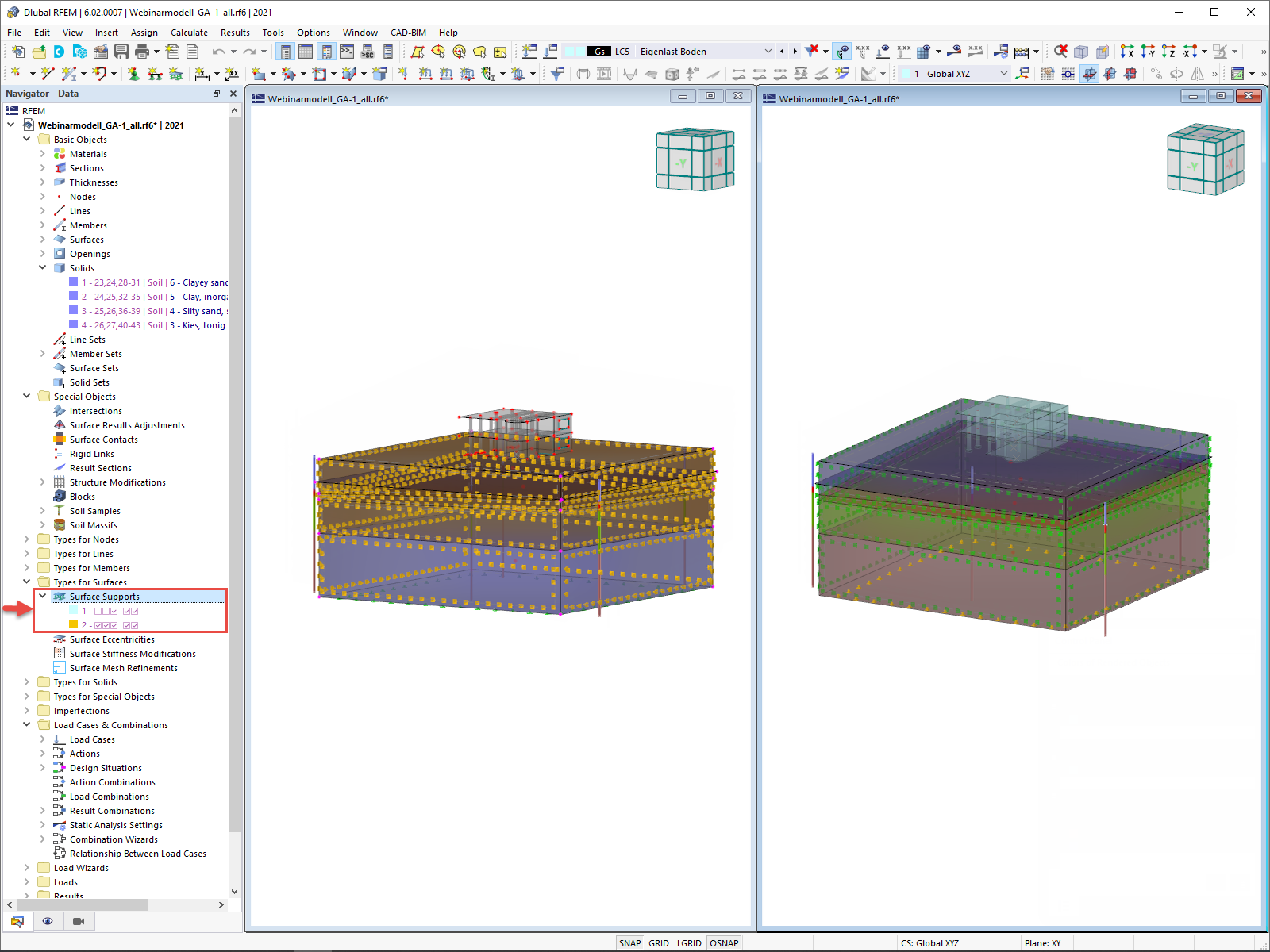Click the yellow swatch of surface support 2
Image resolution: width=1270 pixels, height=952 pixels.
pyautogui.click(x=73, y=625)
